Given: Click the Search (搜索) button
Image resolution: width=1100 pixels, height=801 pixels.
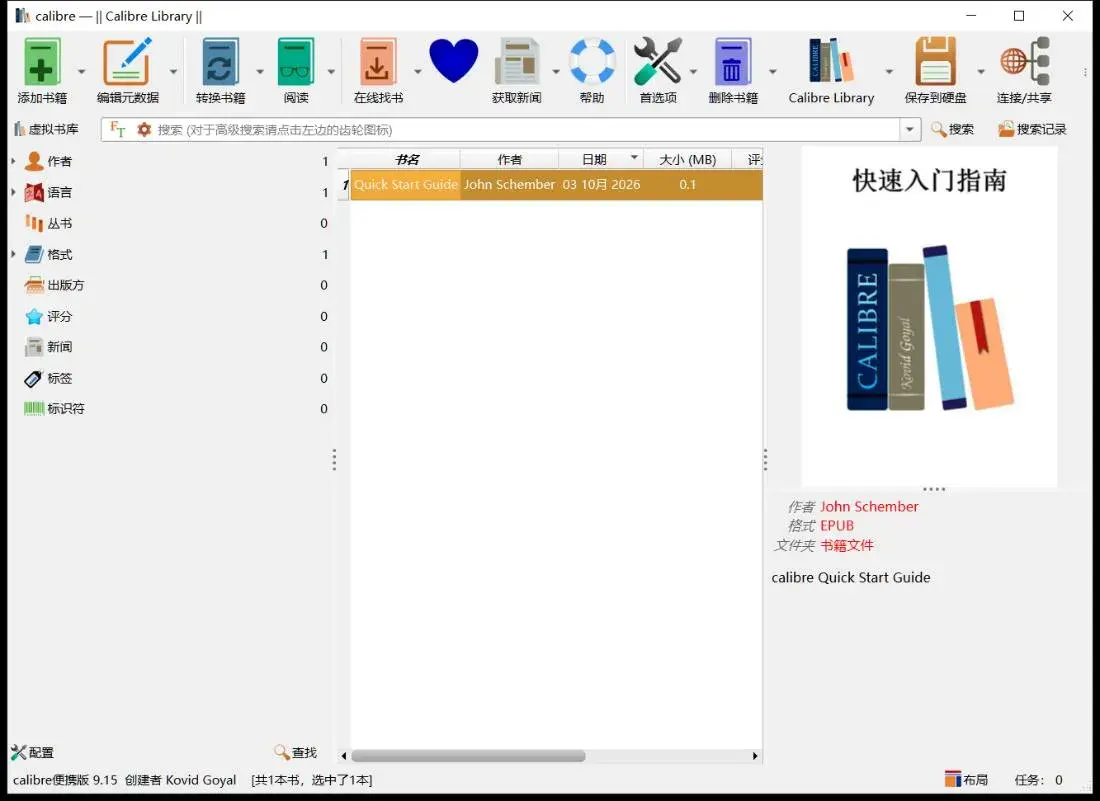Looking at the screenshot, I should coord(952,129).
